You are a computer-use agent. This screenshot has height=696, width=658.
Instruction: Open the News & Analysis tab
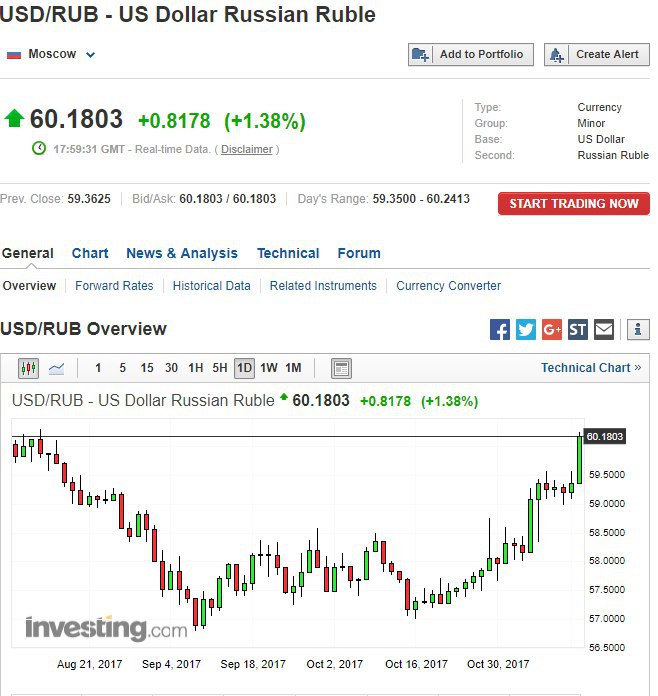click(182, 253)
